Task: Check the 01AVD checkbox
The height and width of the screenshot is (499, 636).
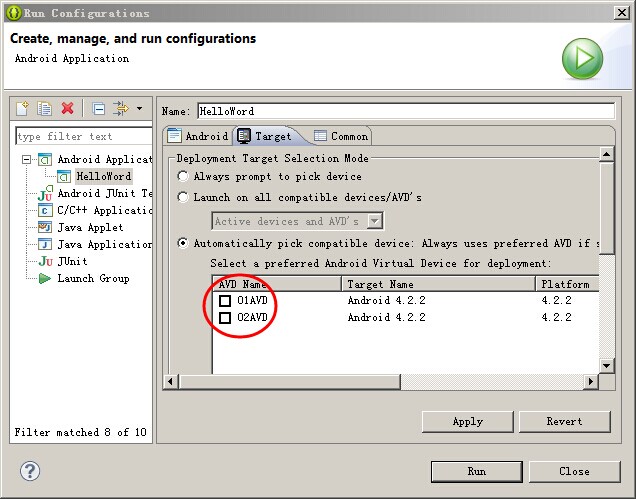Action: click(225, 300)
